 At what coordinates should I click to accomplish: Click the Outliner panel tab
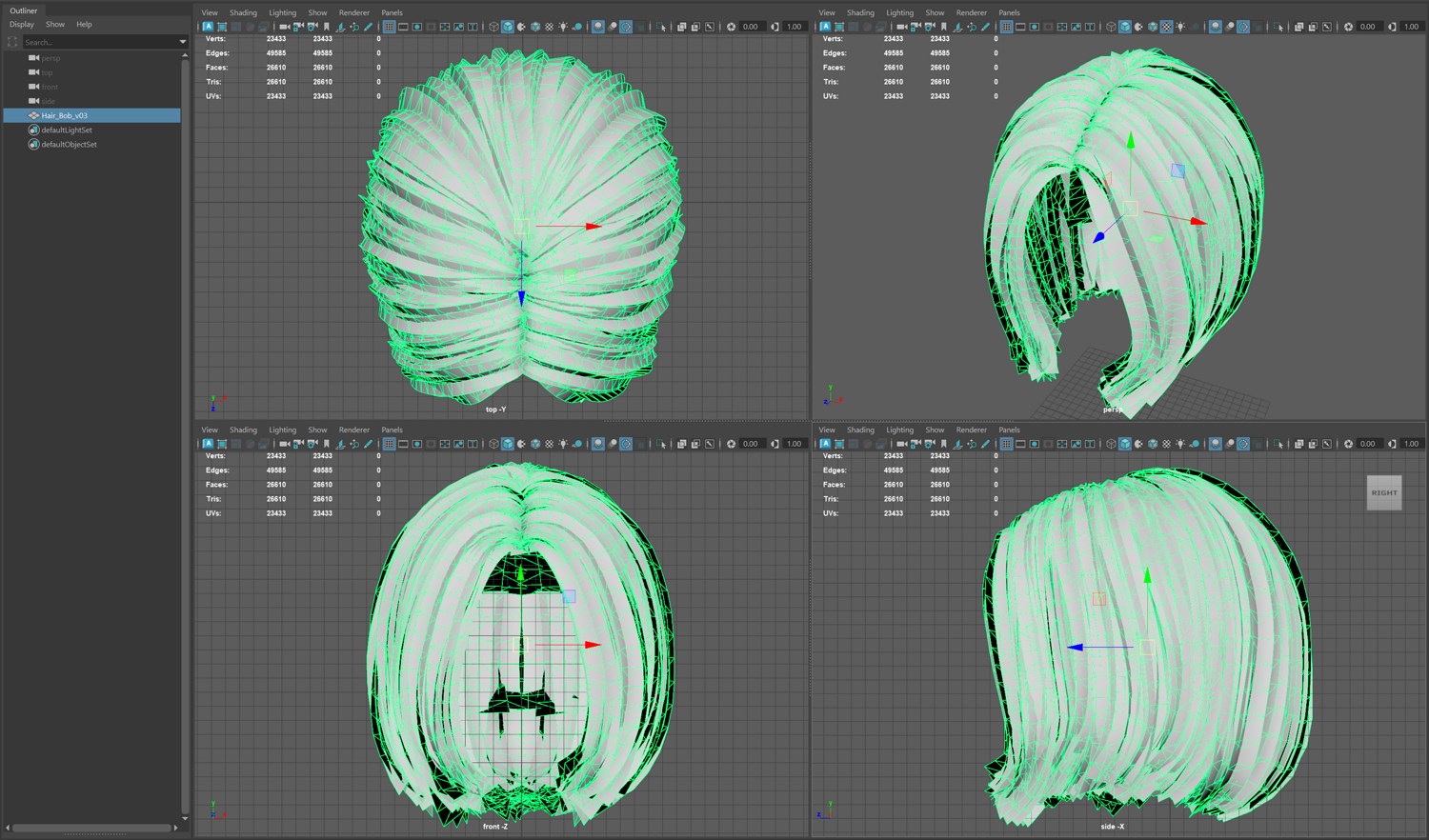click(24, 10)
